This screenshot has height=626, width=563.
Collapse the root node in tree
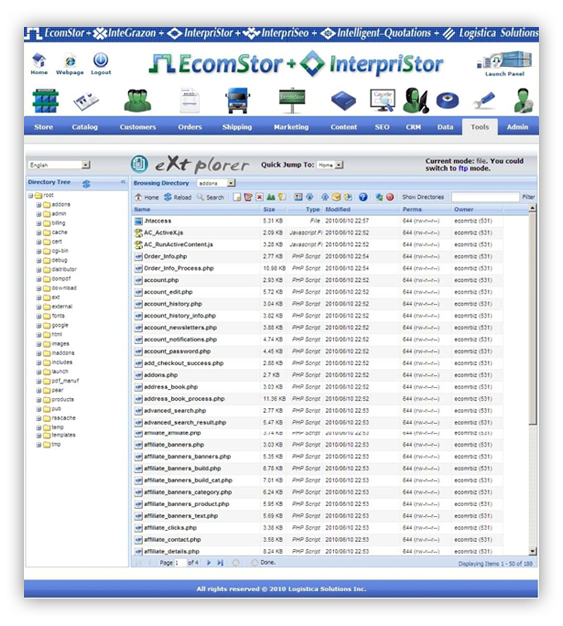(30, 196)
